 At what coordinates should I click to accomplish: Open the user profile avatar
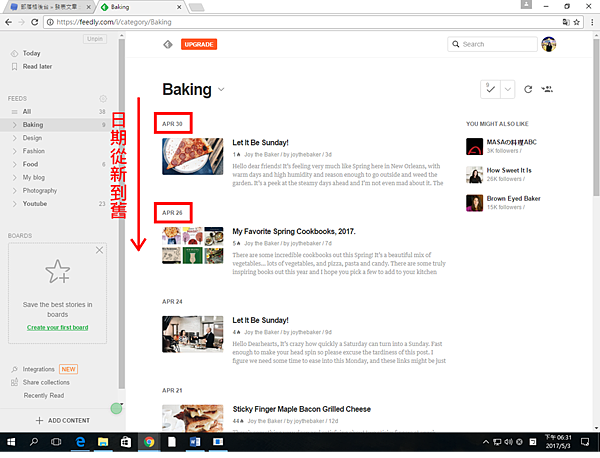coord(548,44)
